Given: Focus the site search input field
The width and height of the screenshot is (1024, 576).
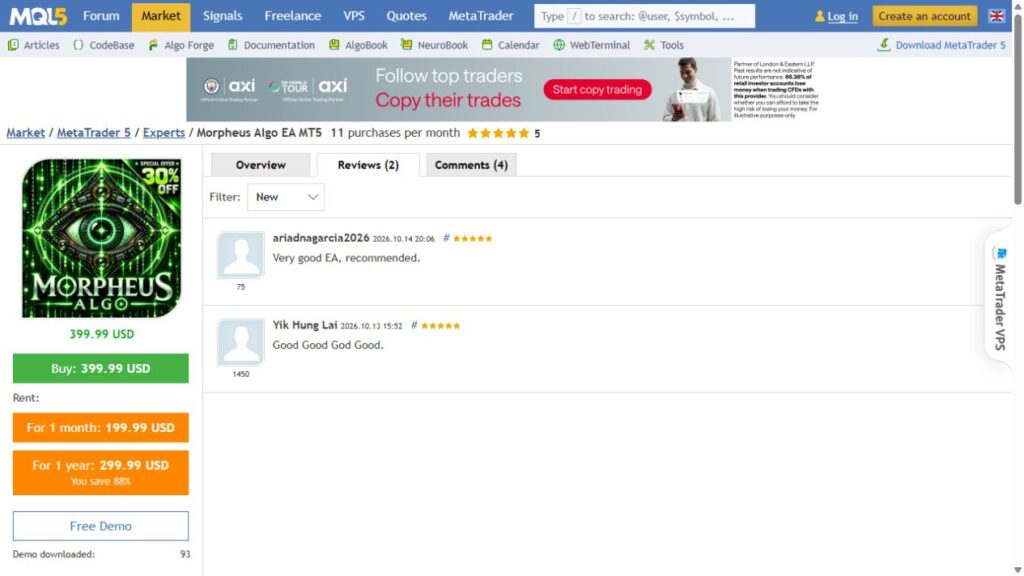Looking at the screenshot, I should coord(644,16).
